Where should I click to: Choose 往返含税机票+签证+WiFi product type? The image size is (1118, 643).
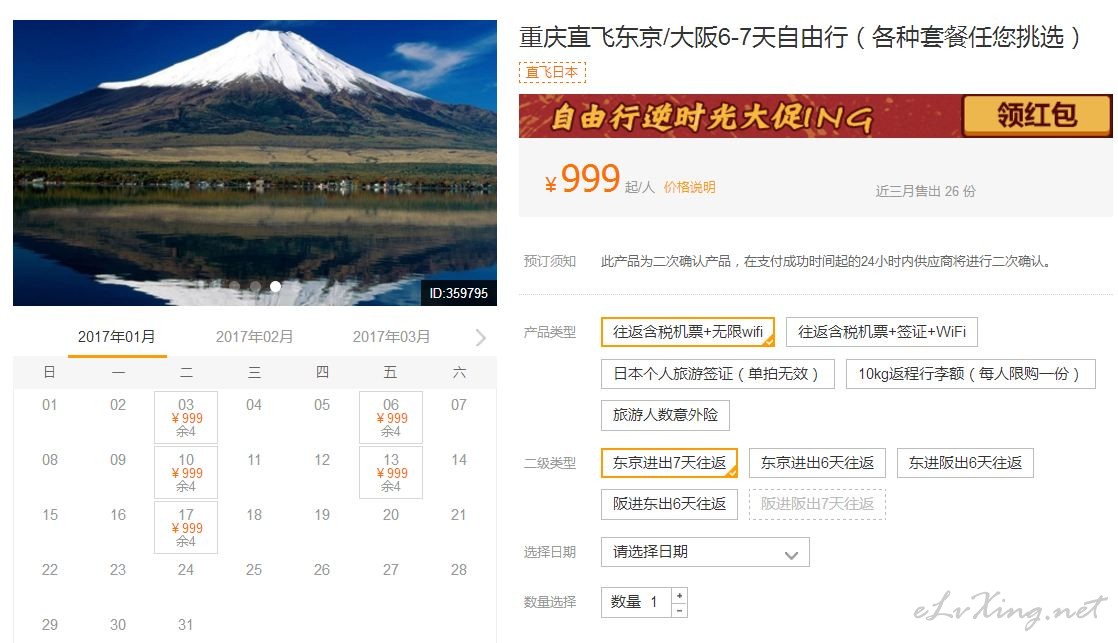pos(881,332)
